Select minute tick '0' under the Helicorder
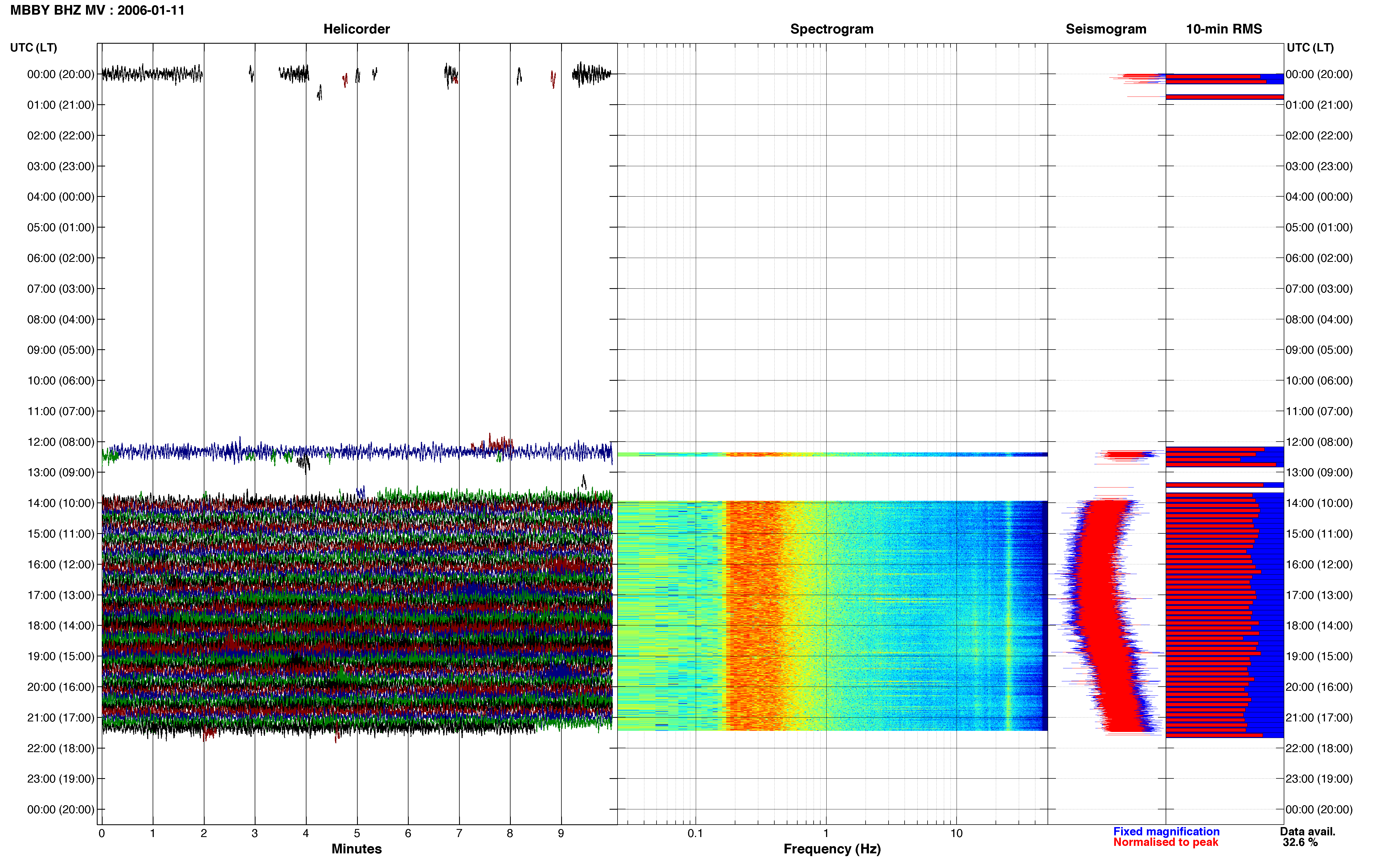Image resolution: width=1388 pixels, height=868 pixels. tap(101, 833)
